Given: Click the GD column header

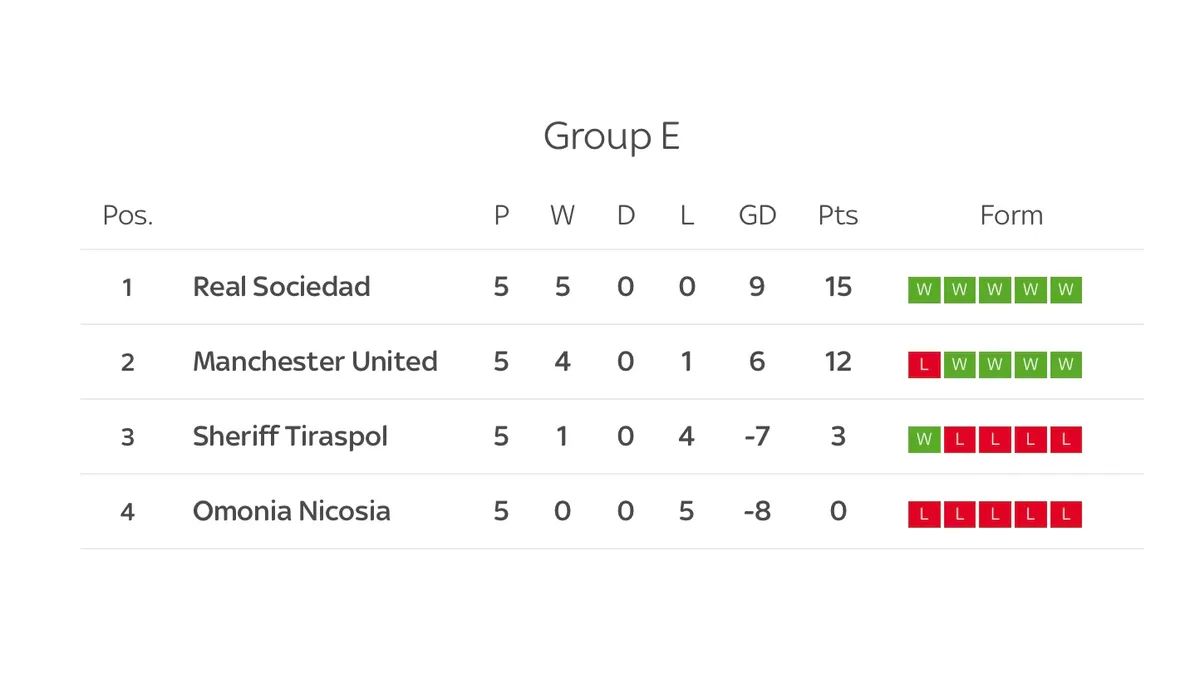Looking at the screenshot, I should (x=757, y=215).
